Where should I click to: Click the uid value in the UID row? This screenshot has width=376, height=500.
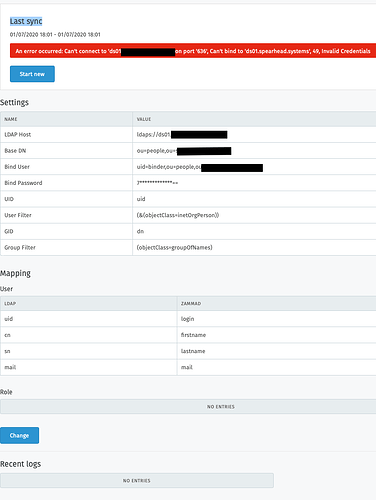pyautogui.click(x=141, y=199)
